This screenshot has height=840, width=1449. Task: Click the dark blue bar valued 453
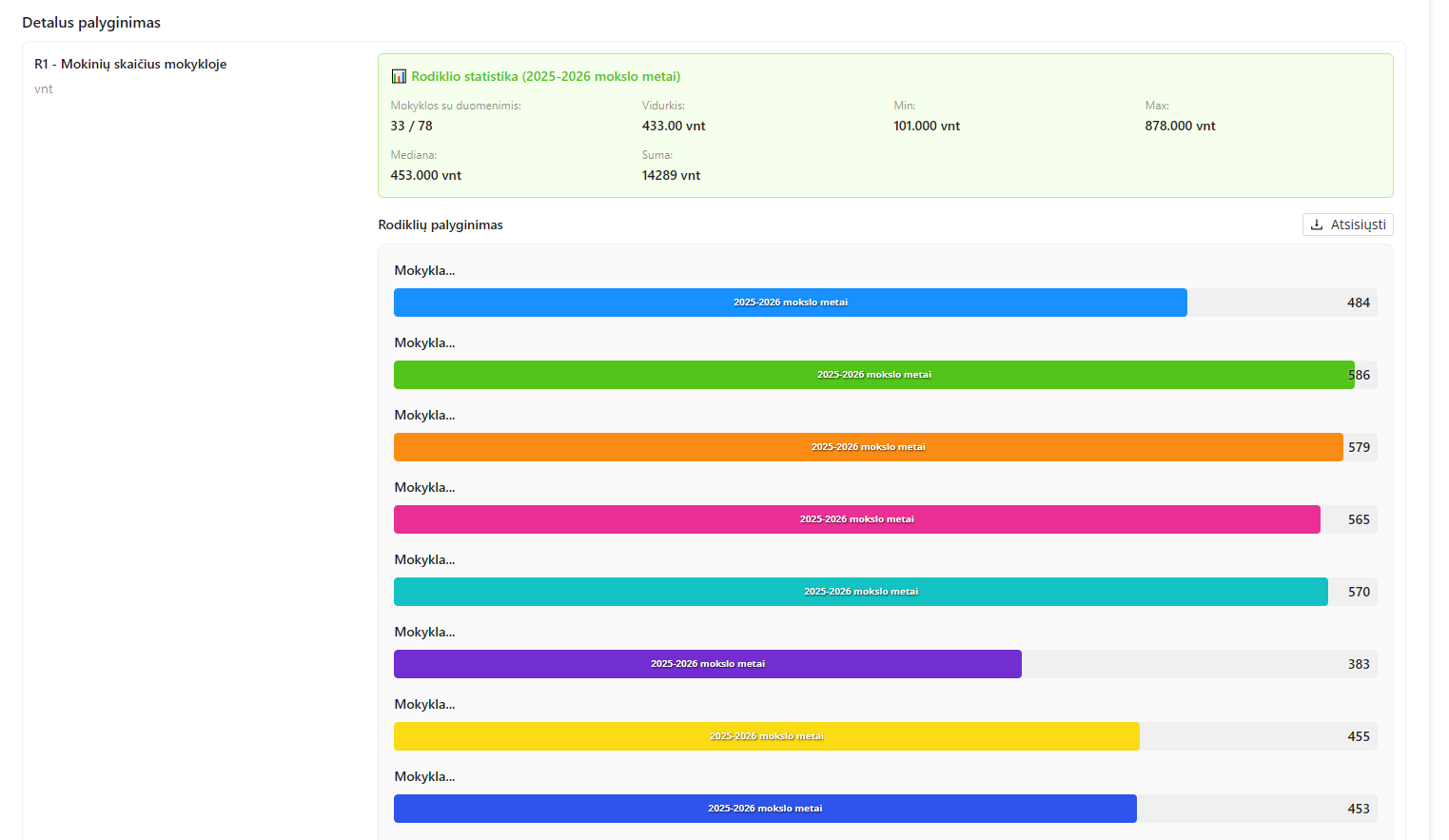tap(765, 809)
